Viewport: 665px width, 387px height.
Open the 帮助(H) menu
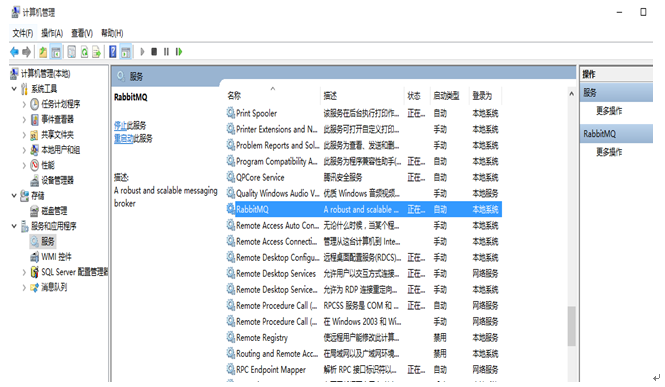(x=112, y=33)
